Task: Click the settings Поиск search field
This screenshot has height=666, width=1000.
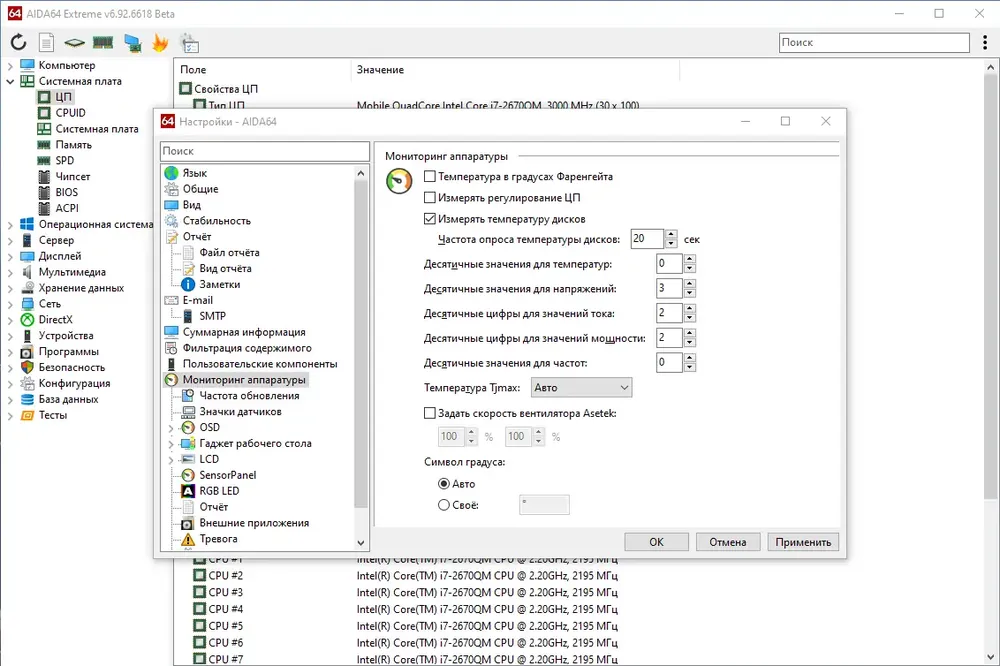Action: tap(265, 151)
